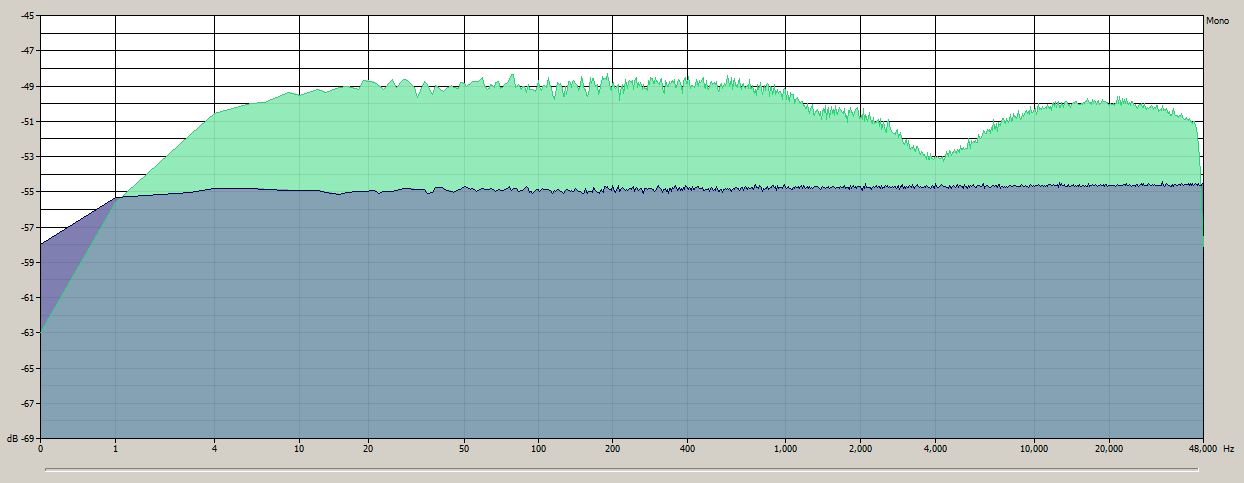
Task: Select the "-59" dB axis label
Action: point(26,262)
